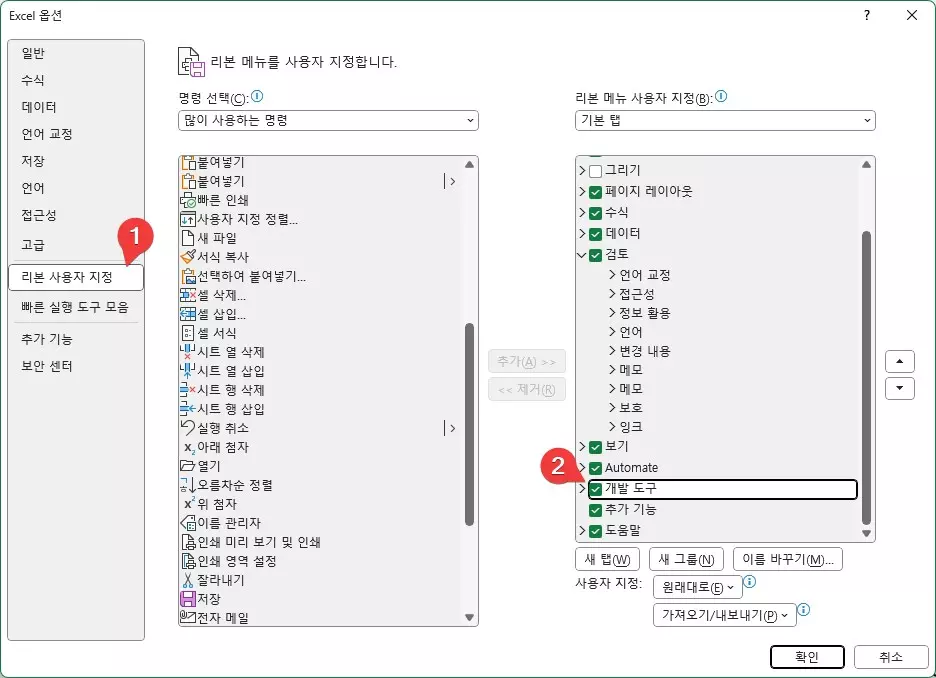Click the 이름 바꾸기 button

pos(788,559)
